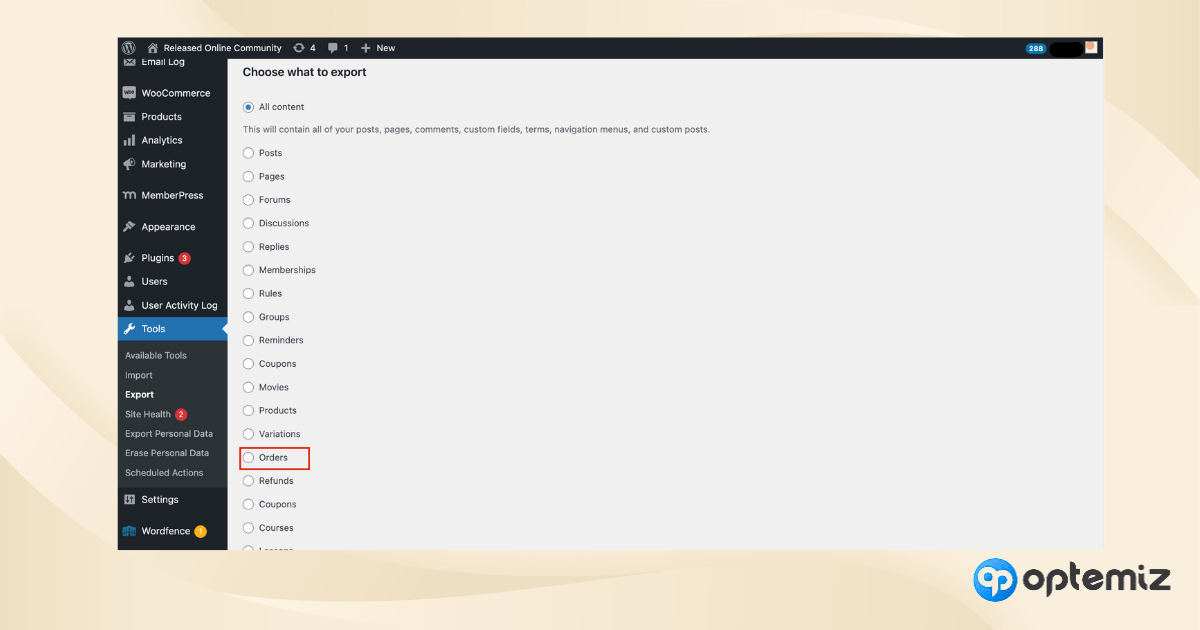Viewport: 1200px width, 630px height.
Task: Select the Forums radio button
Action: pyautogui.click(x=249, y=200)
